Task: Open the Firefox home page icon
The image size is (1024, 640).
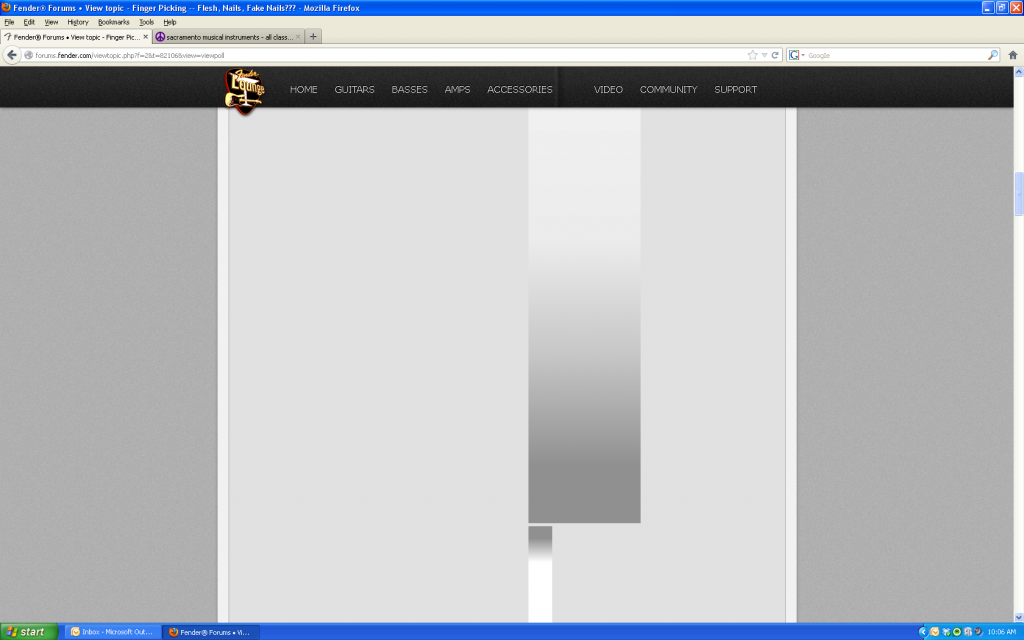Action: [x=1012, y=55]
